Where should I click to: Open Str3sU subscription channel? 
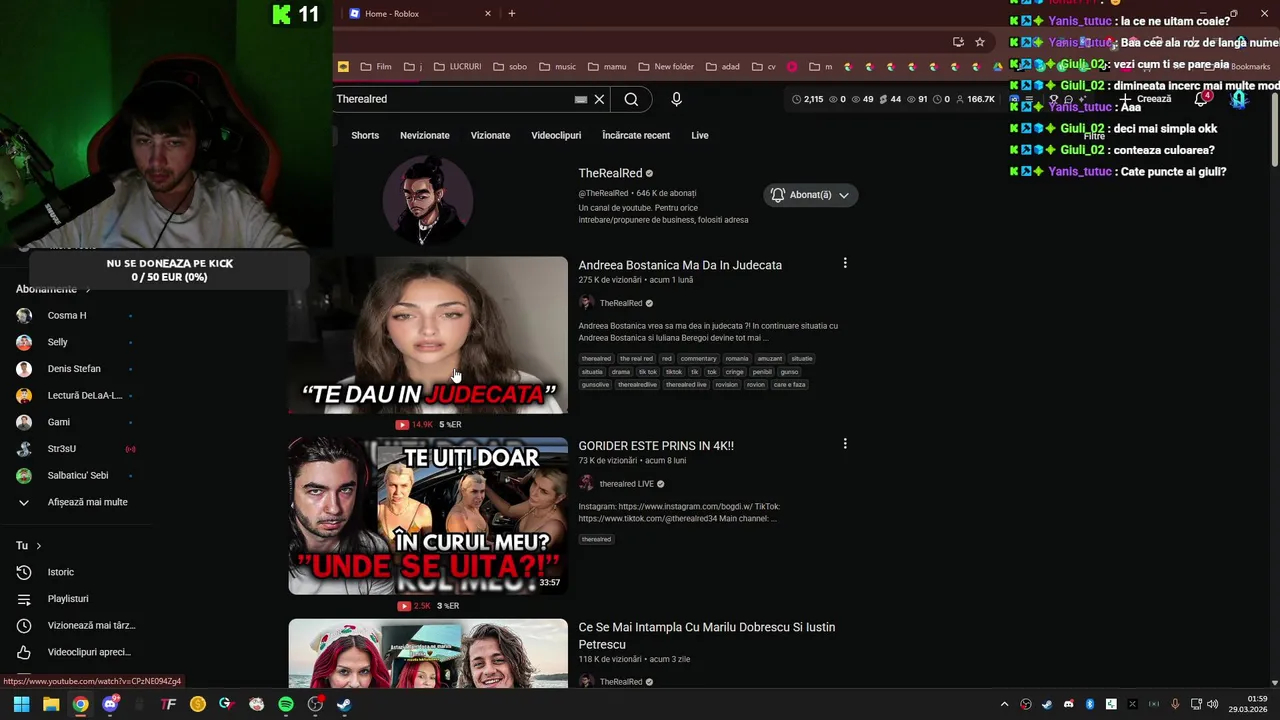77,449
